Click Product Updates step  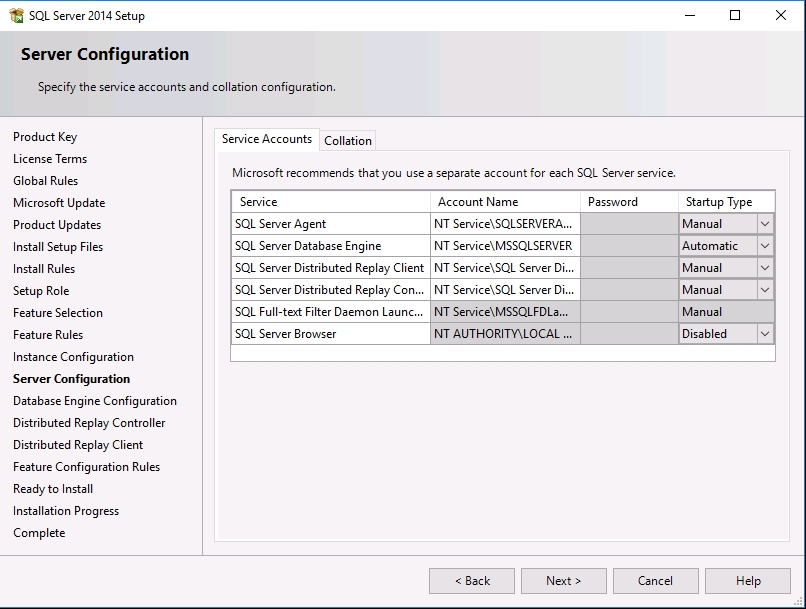[57, 225]
